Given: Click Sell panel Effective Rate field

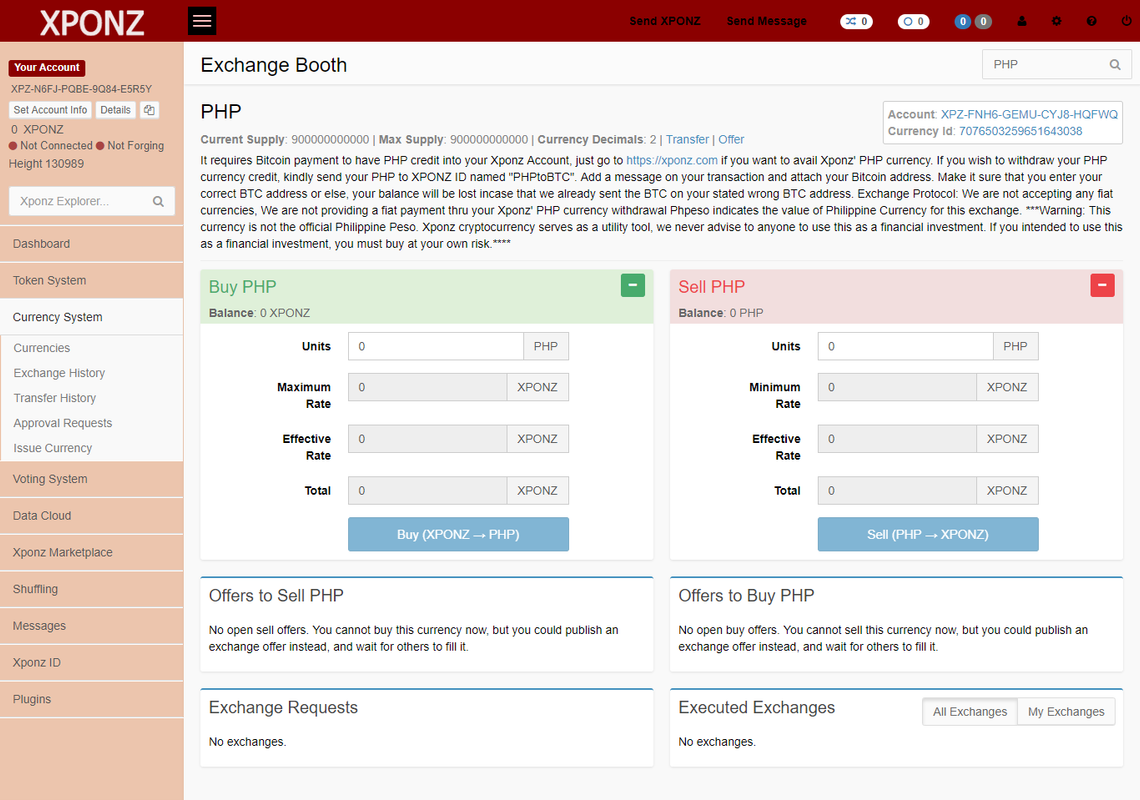Looking at the screenshot, I should pyautogui.click(x=897, y=439).
